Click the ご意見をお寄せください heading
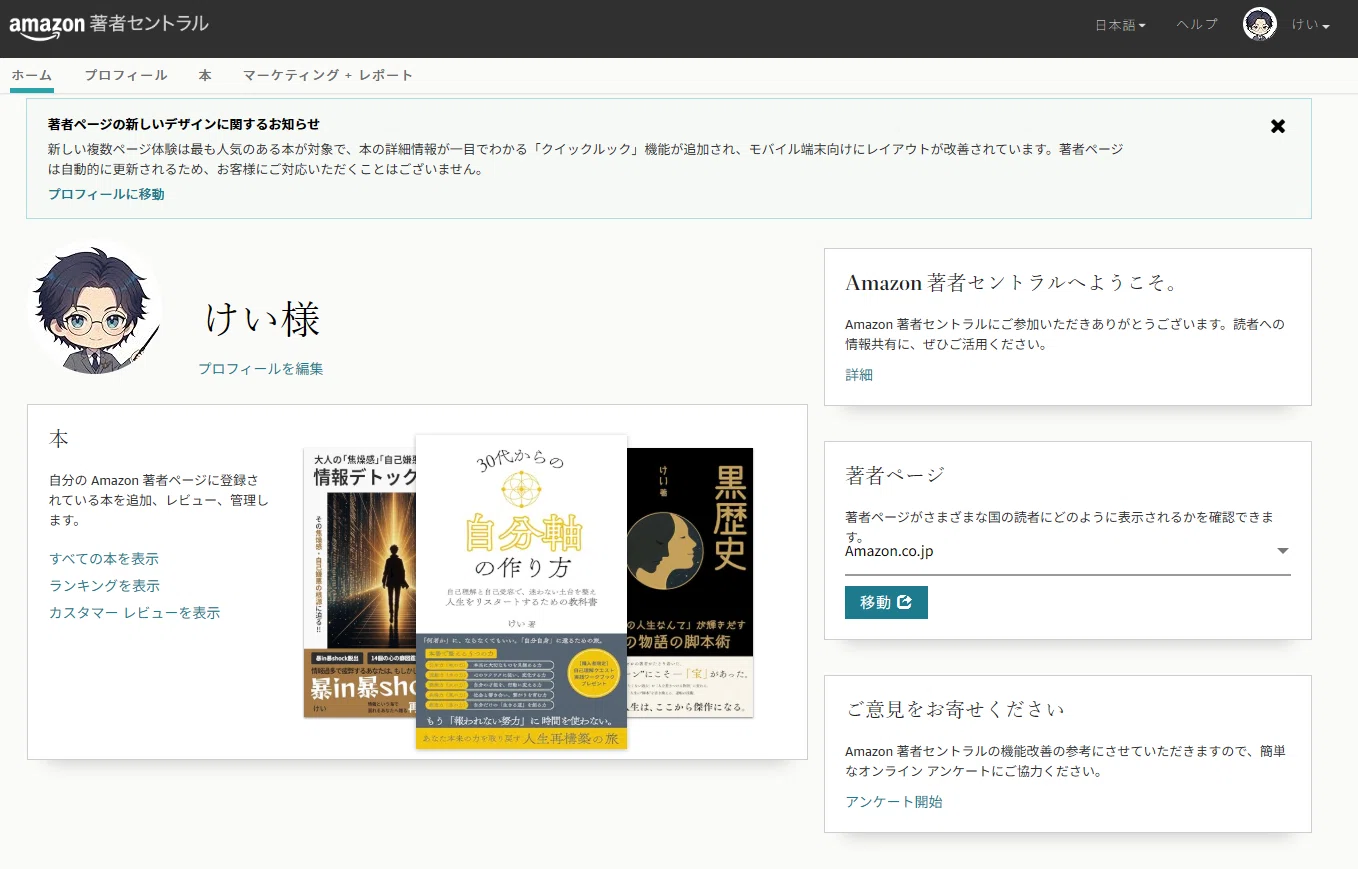This screenshot has width=1358, height=869. click(x=955, y=708)
